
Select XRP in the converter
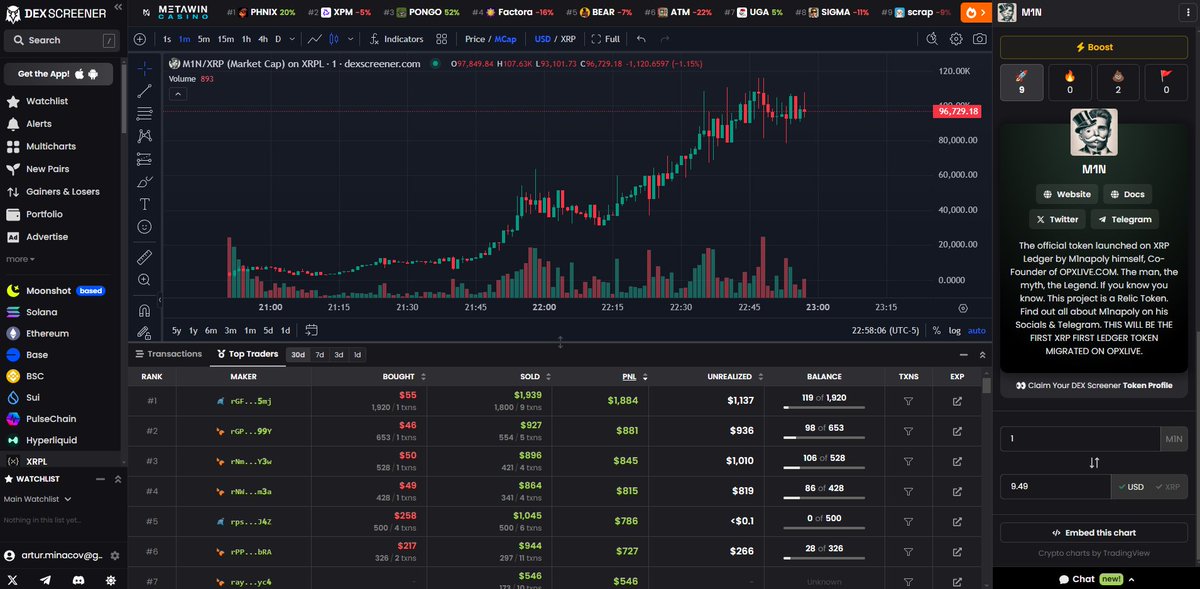(x=1168, y=486)
